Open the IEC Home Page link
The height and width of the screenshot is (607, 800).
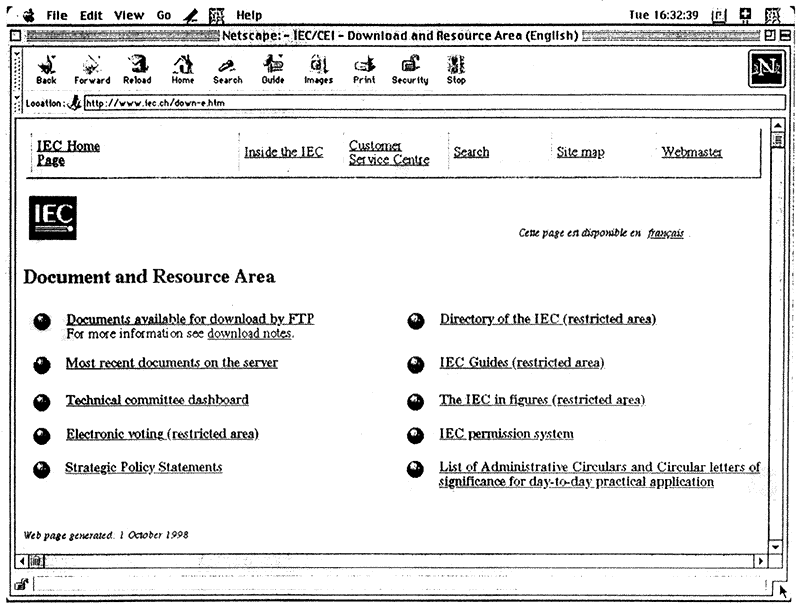tap(68, 153)
